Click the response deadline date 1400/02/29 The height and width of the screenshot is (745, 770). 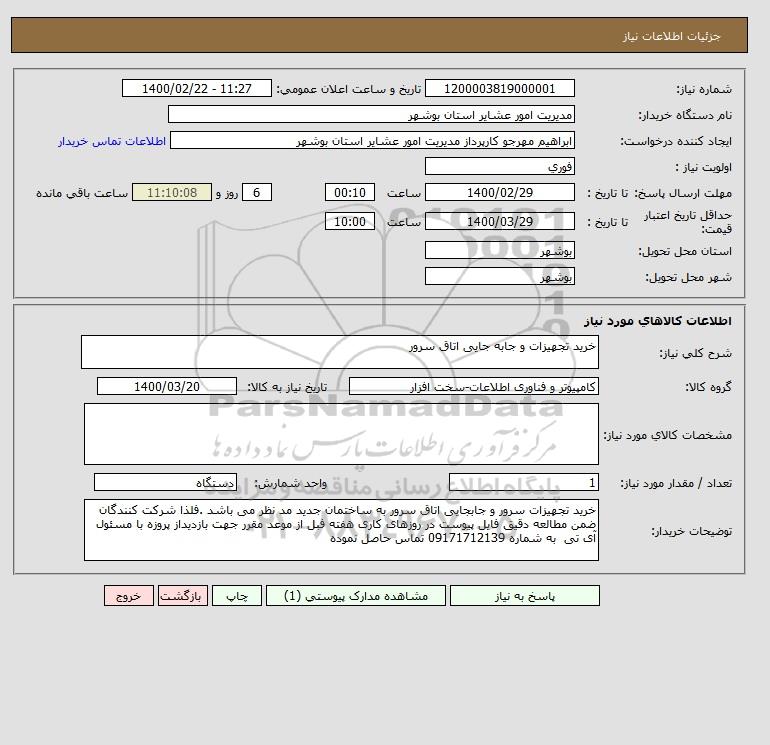[x=499, y=193]
